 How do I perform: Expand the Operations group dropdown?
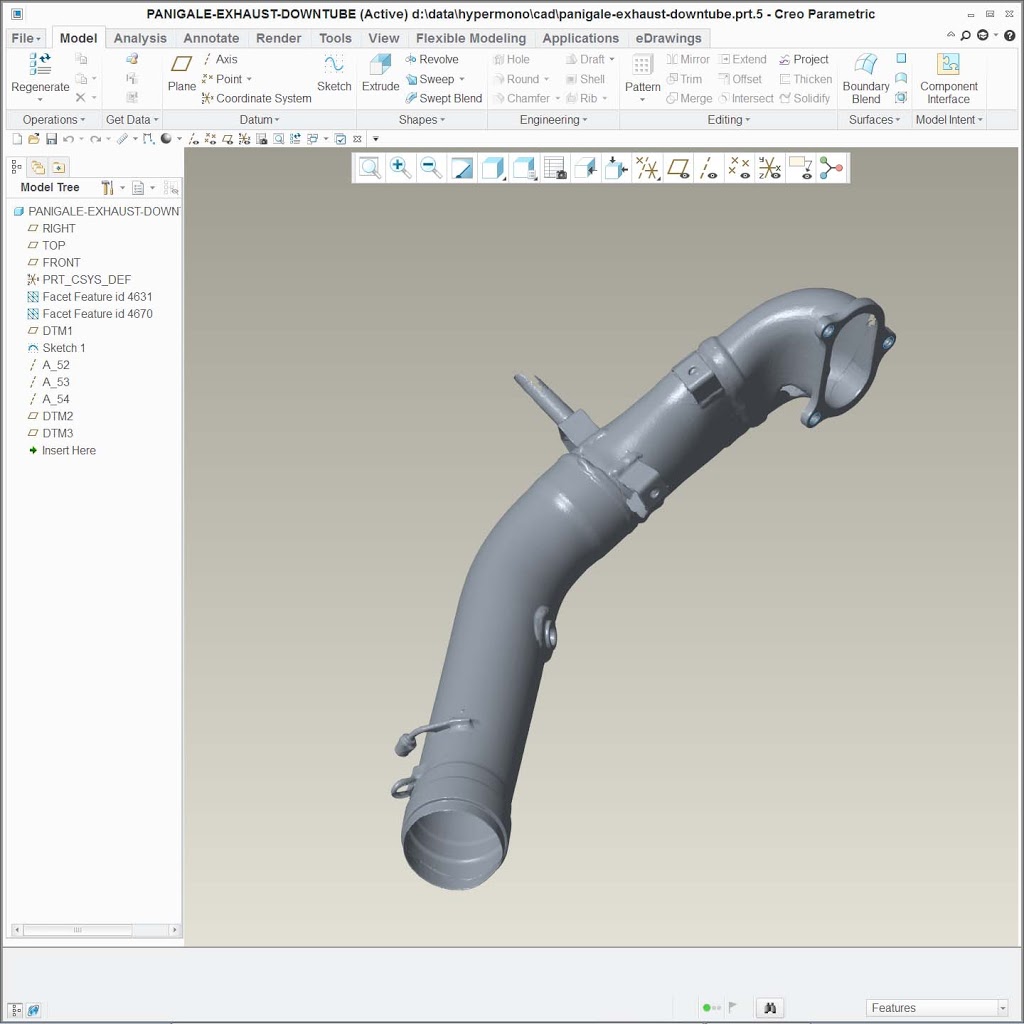[55, 120]
